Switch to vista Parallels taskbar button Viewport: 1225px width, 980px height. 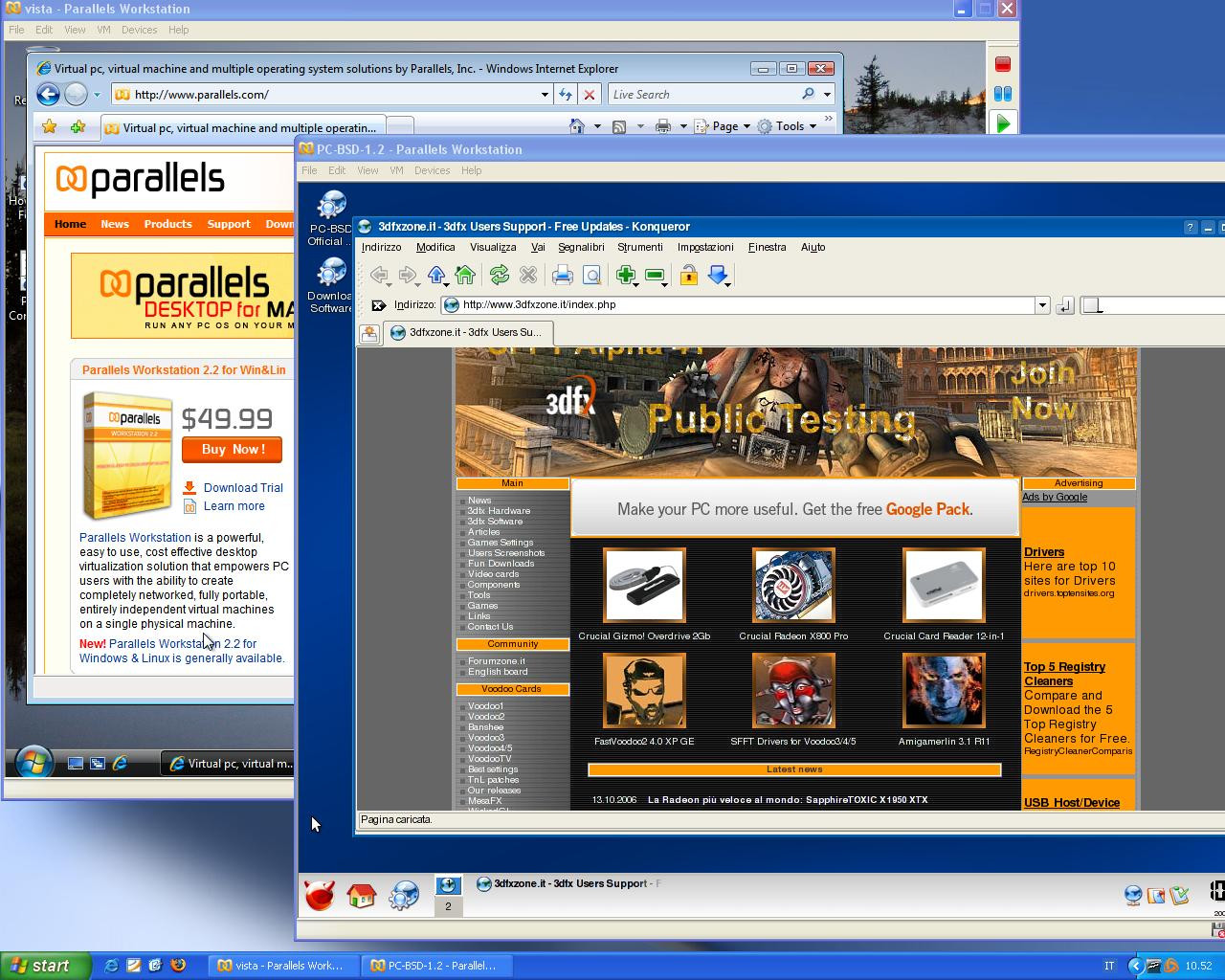pyautogui.click(x=283, y=966)
